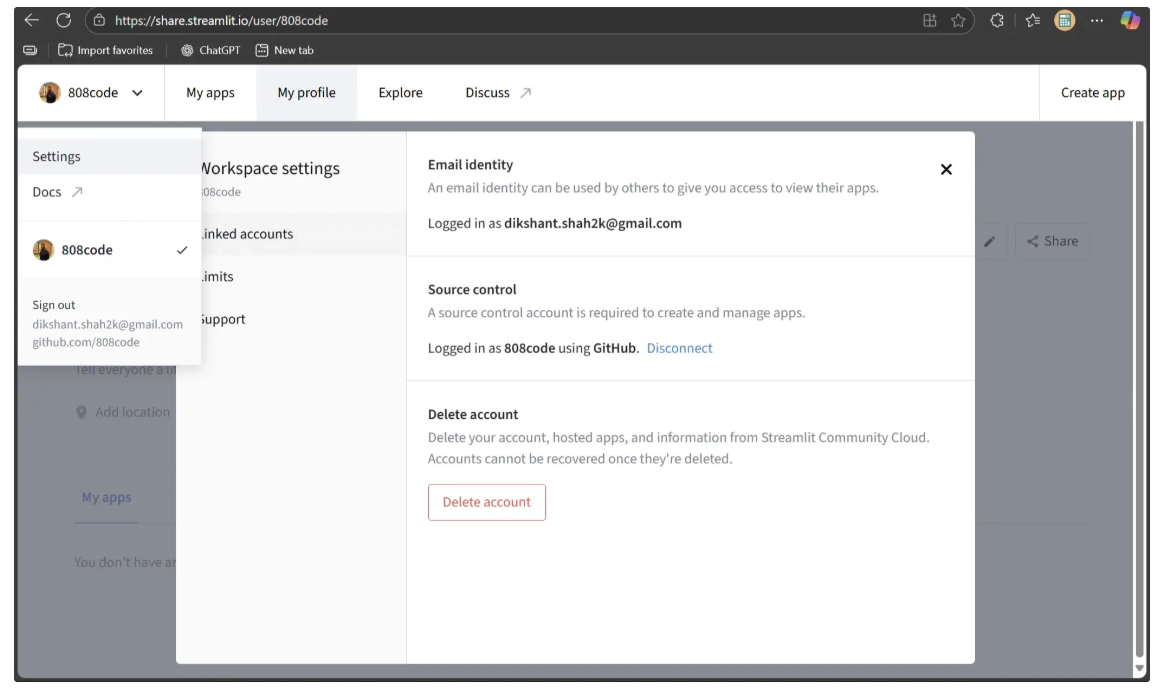Open ChatGPT bookmark
This screenshot has width=1166, height=690.
pos(210,50)
